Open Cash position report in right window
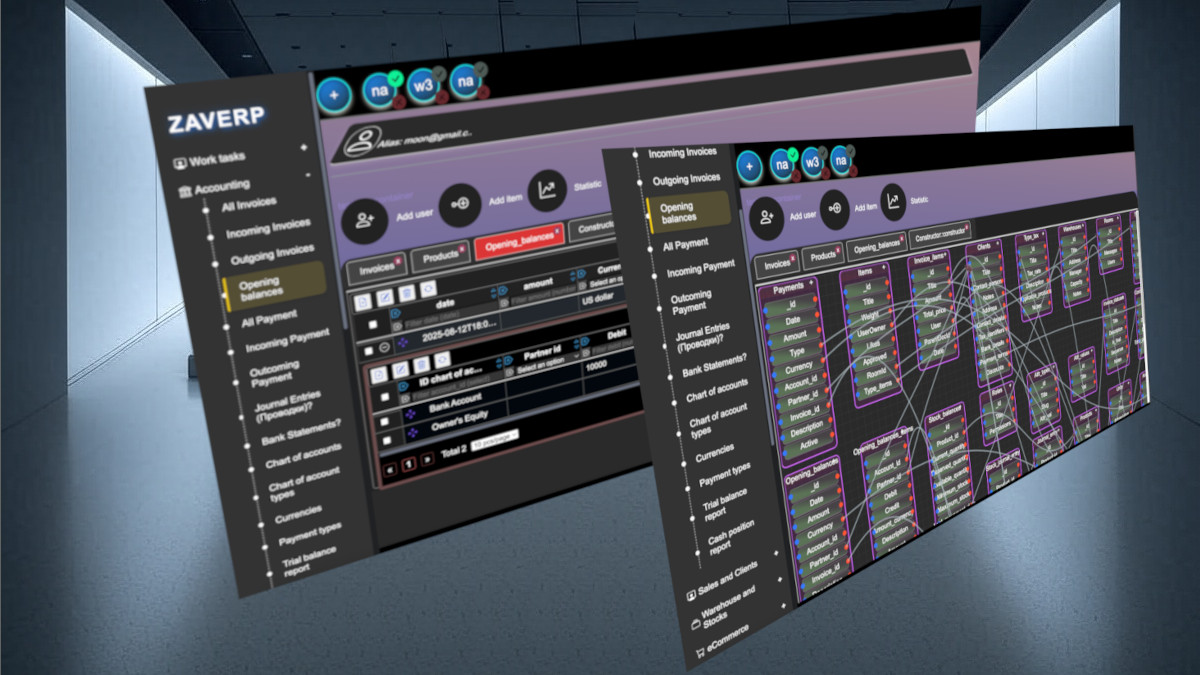The height and width of the screenshot is (675, 1200). click(x=732, y=536)
